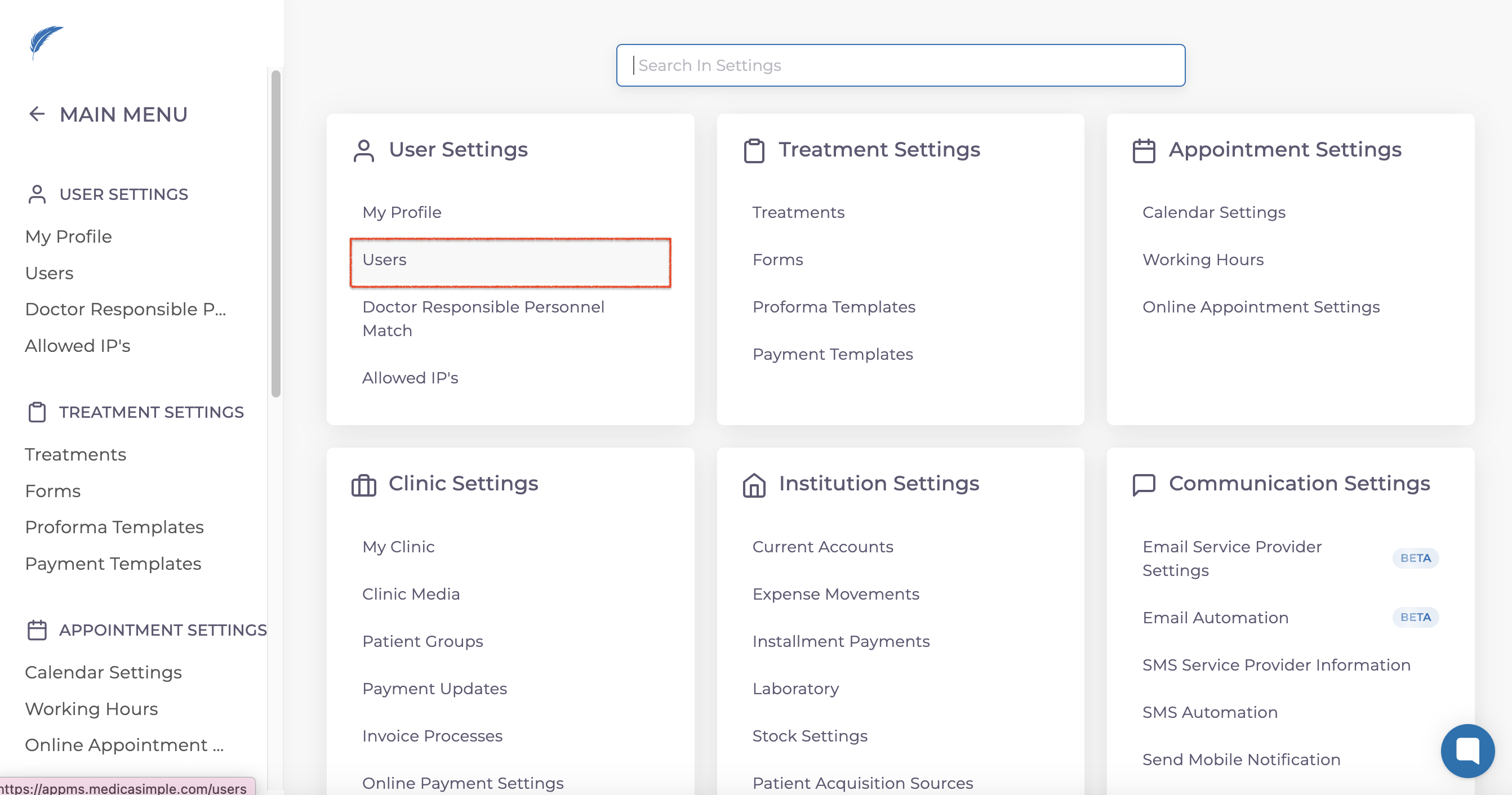The width and height of the screenshot is (1512, 795).
Task: Select My Profile in the sidebar
Action: point(68,236)
